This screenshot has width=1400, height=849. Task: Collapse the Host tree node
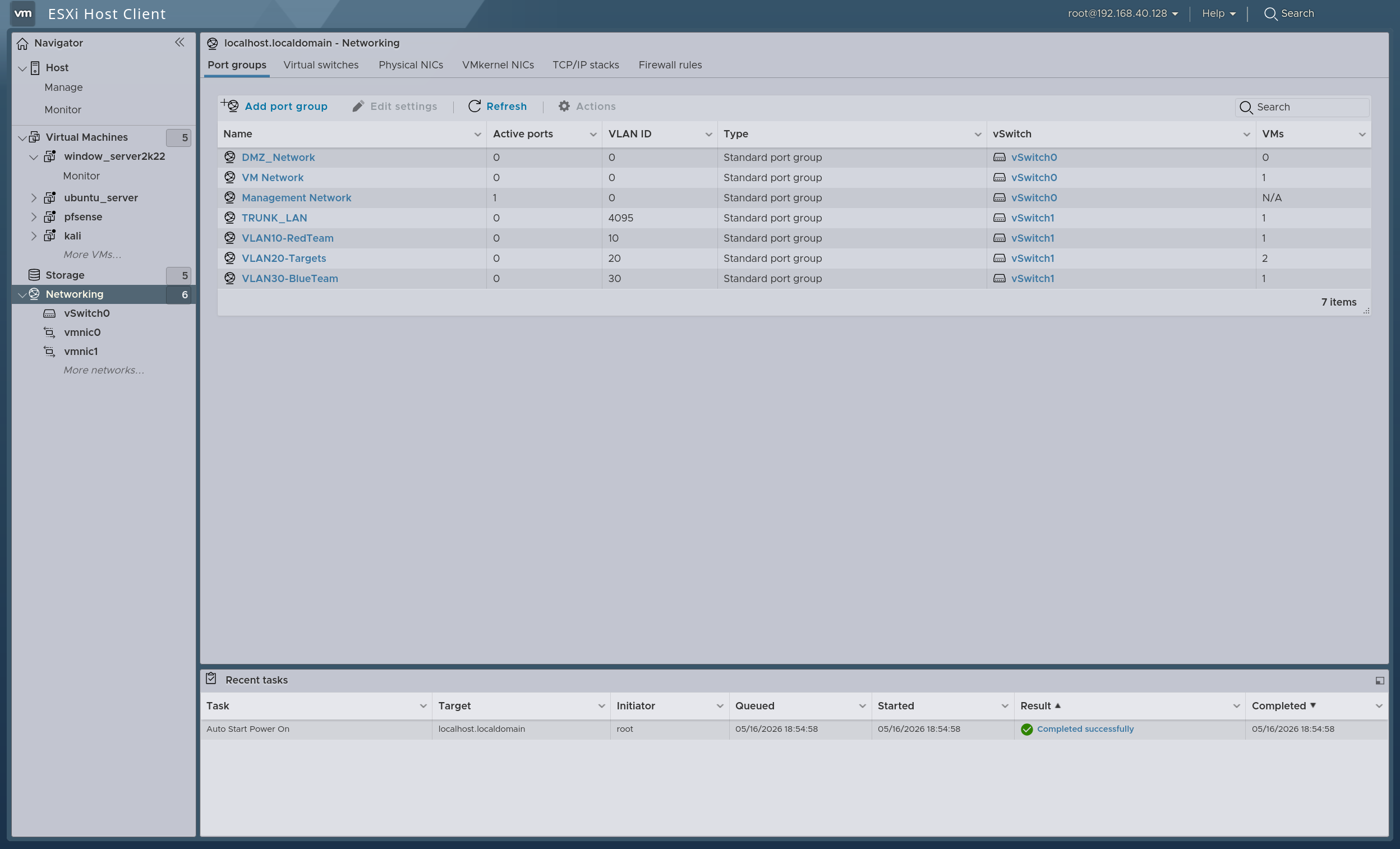point(23,68)
